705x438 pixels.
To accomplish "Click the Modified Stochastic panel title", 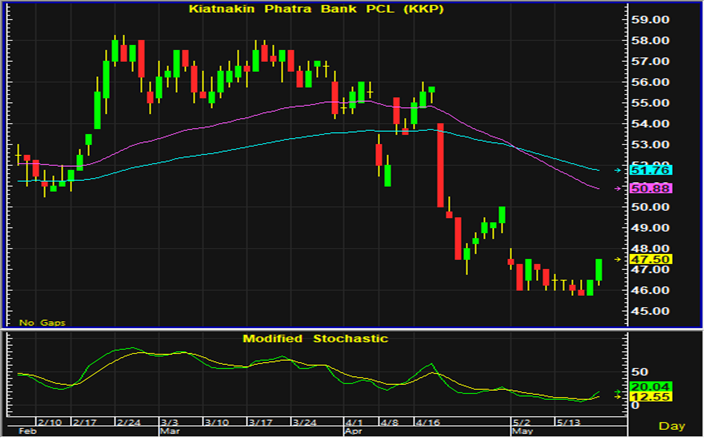I will pos(315,339).
